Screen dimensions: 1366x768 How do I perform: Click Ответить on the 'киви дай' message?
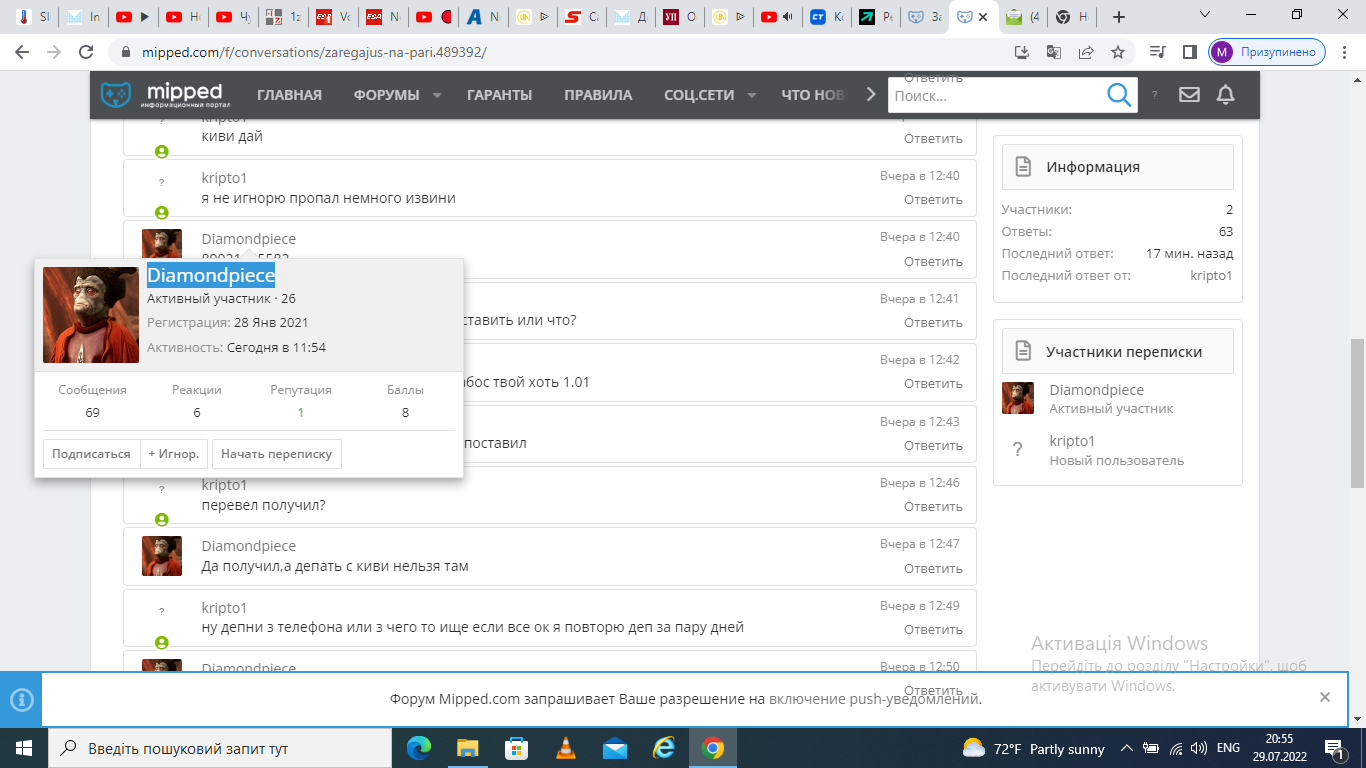pos(933,138)
